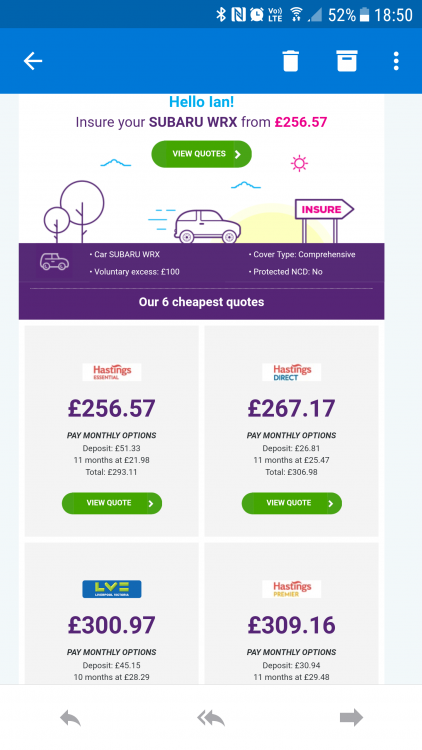This screenshot has width=422, height=750.
Task: Tap the Hastings Essential logo
Action: point(112,372)
